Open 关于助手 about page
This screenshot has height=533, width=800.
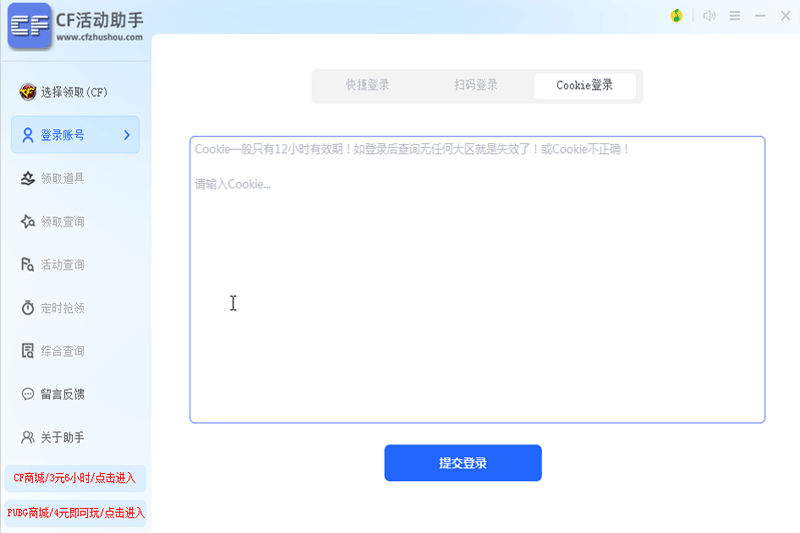(x=76, y=437)
